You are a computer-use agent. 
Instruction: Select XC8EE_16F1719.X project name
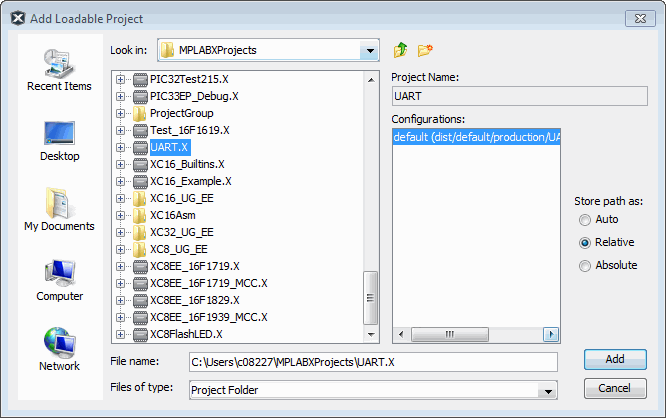click(195, 266)
